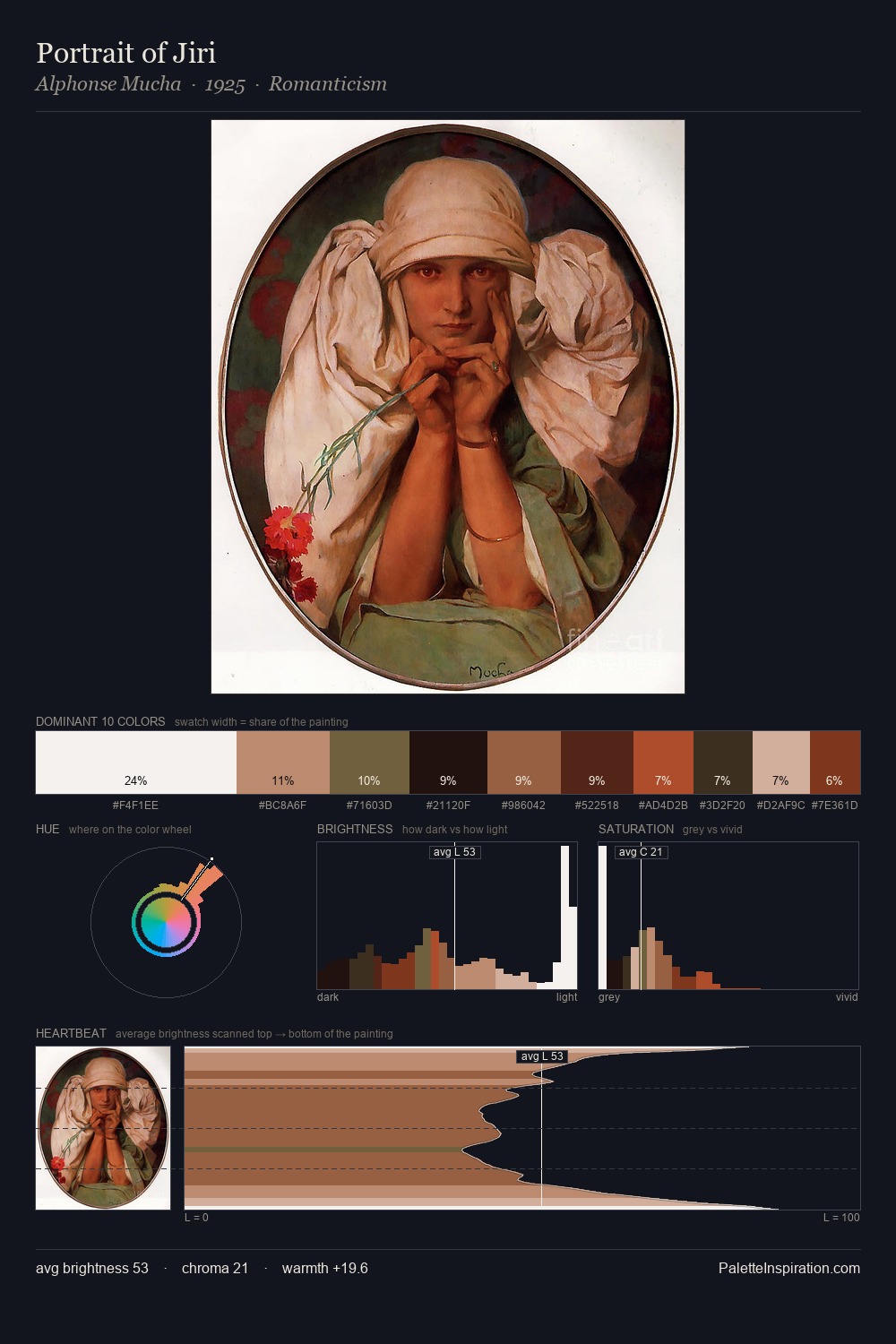Click the hue color wheel
This screenshot has height=1344, width=896.
(x=166, y=922)
